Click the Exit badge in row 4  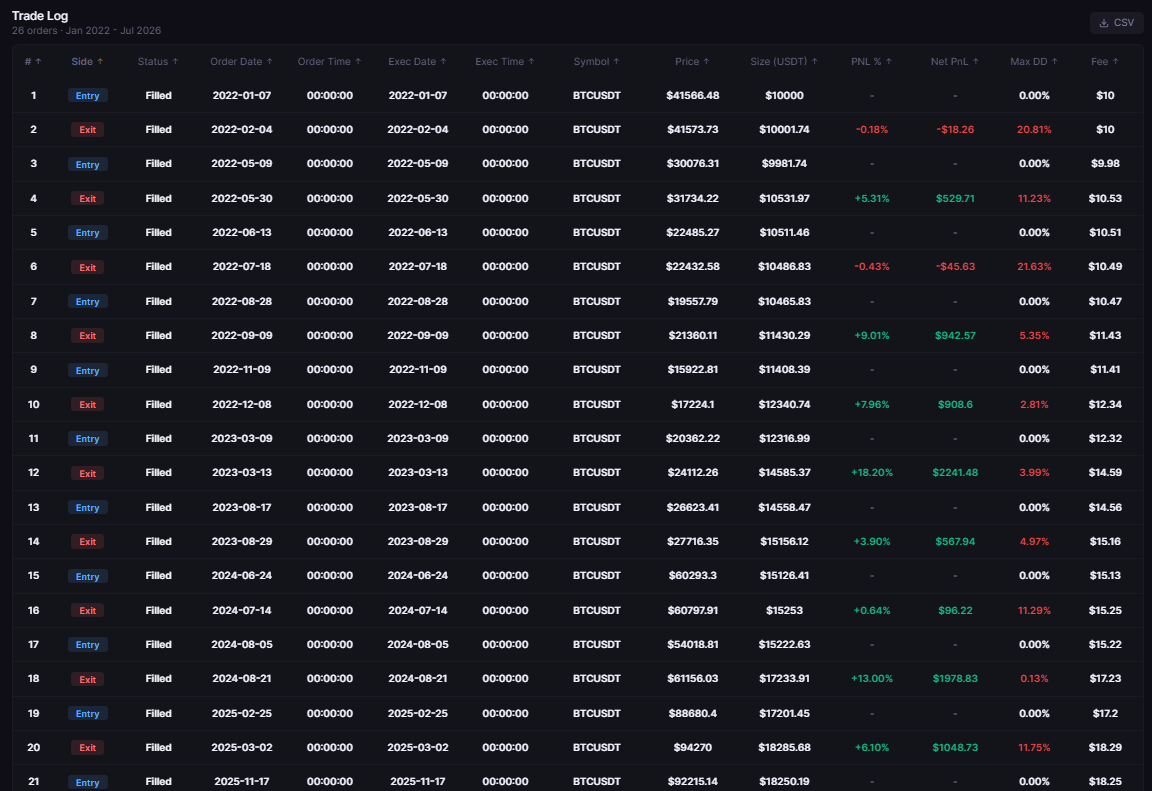pos(87,198)
